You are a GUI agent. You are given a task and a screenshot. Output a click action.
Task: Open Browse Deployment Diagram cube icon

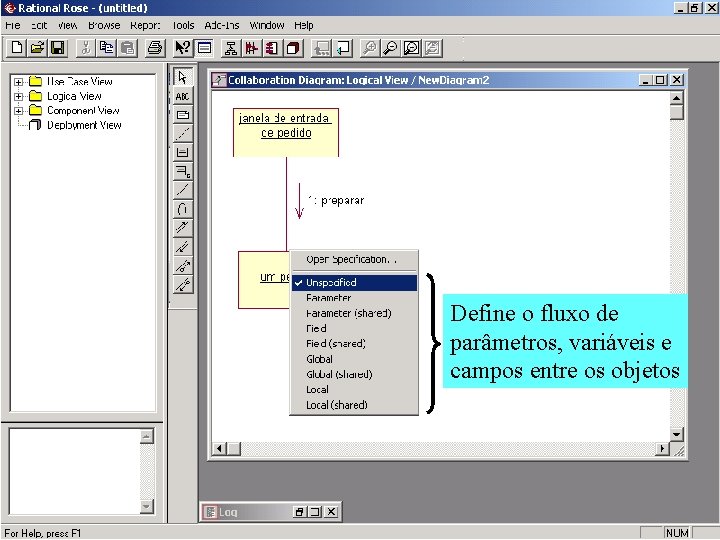click(293, 48)
